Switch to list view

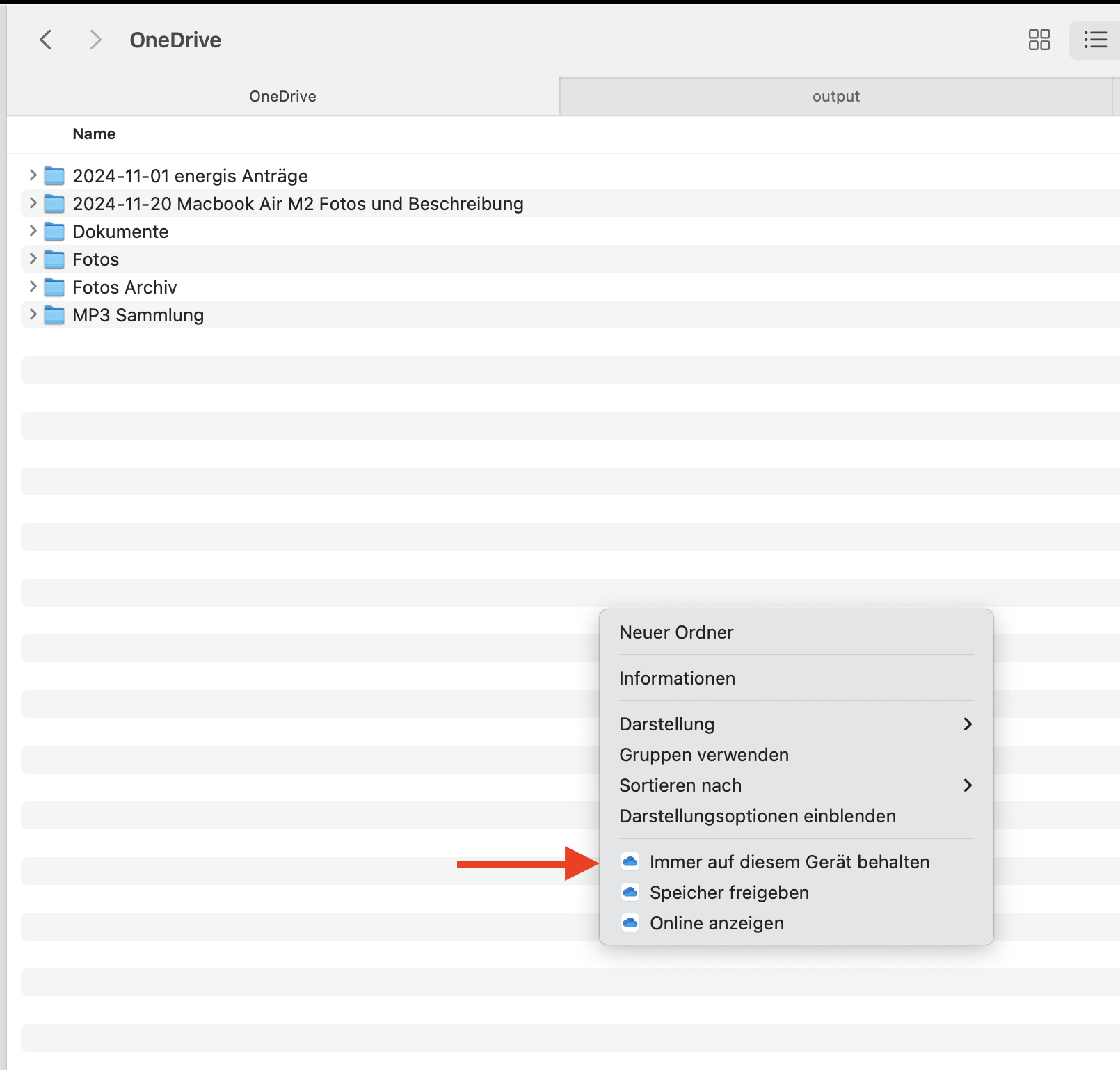[x=1096, y=40]
